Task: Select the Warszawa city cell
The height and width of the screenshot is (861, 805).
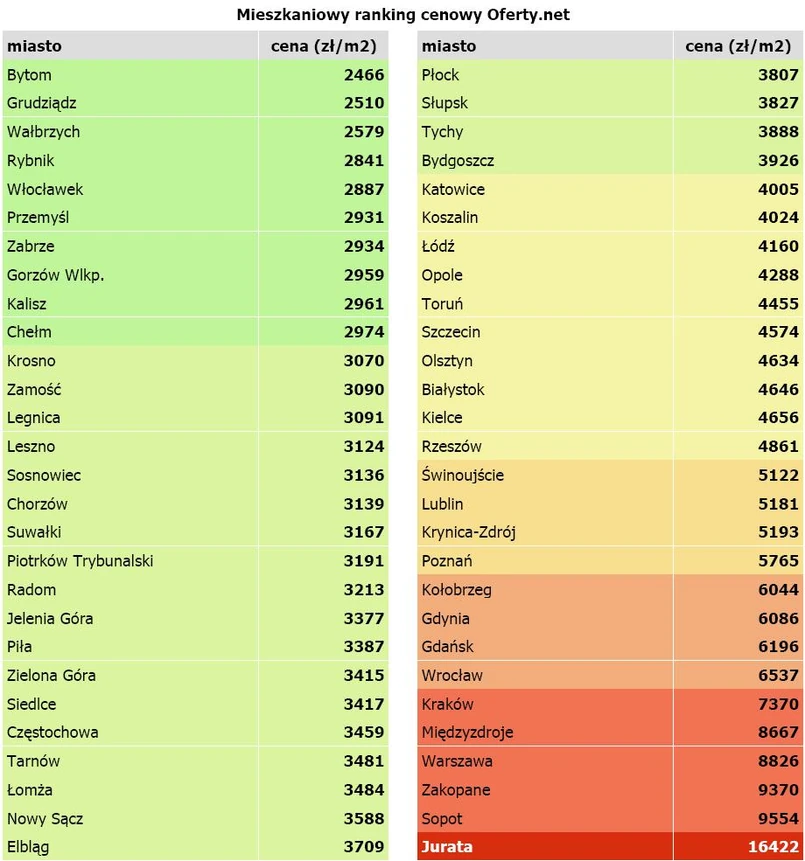Action: tap(457, 761)
